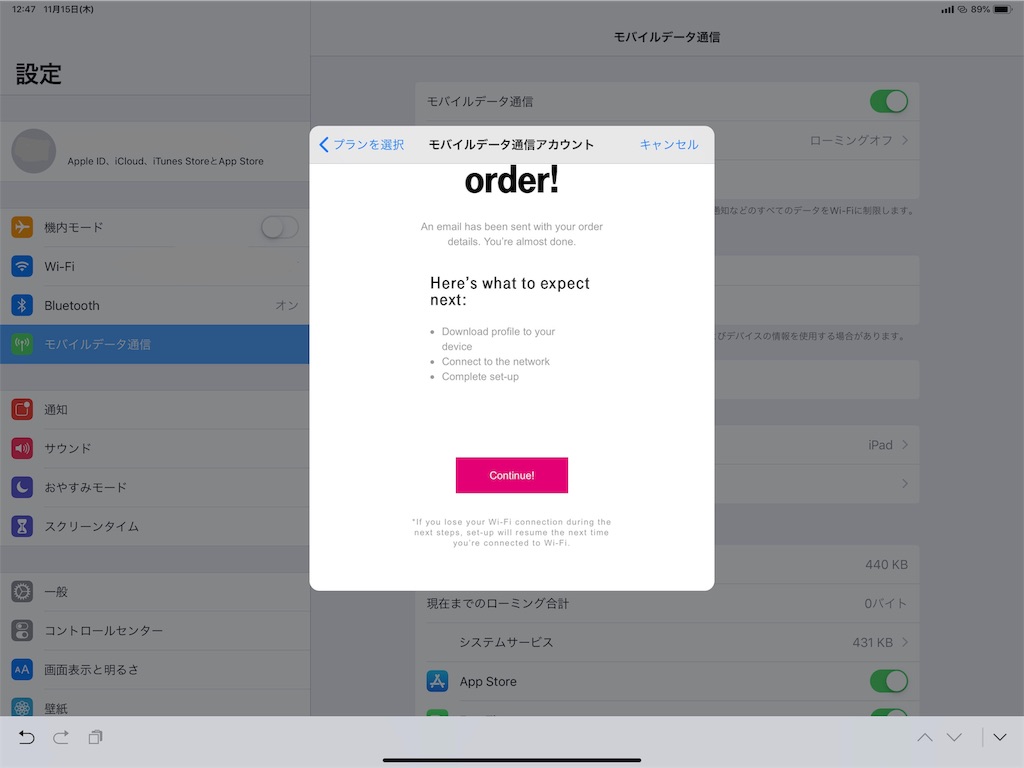The width and height of the screenshot is (1024, 768).
Task: Open Wi-Fi settings via its icon
Action: [x=22, y=266]
